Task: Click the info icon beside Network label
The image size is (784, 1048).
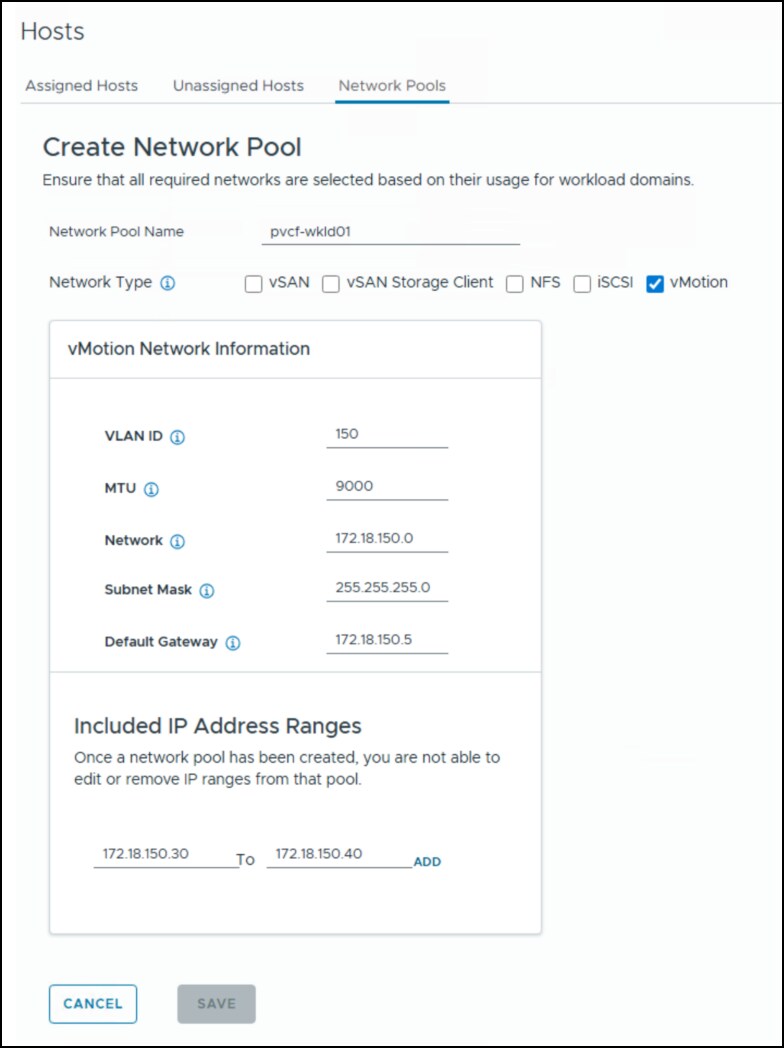Action: 177,541
